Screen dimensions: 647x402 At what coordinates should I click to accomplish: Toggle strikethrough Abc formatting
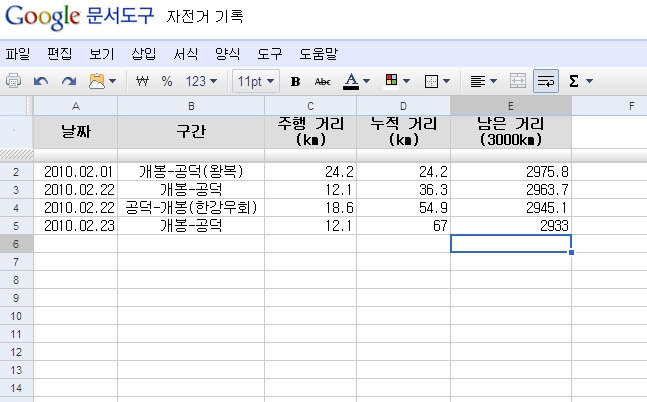(322, 81)
